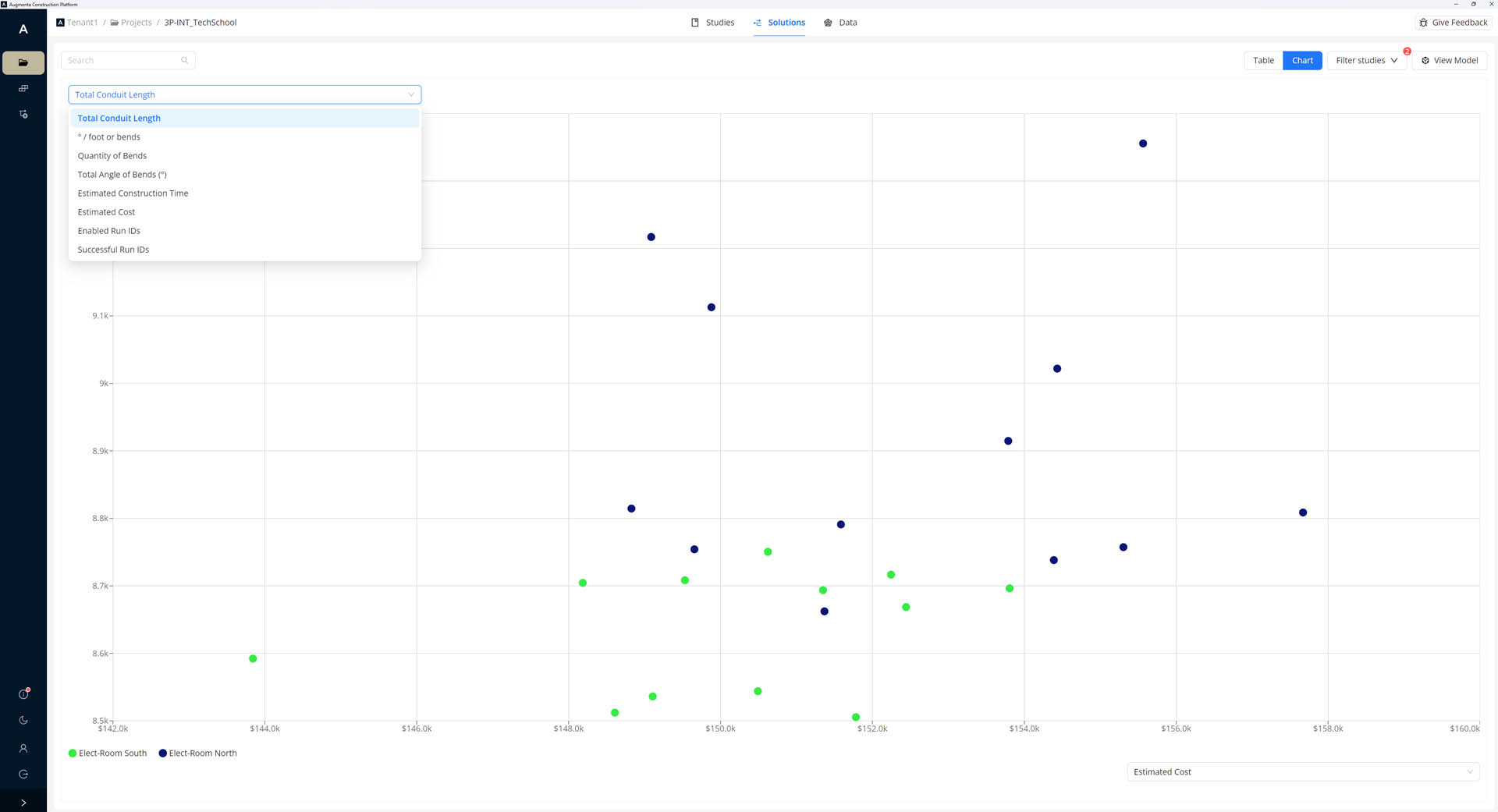Switch to Table view
The image size is (1498, 812).
click(x=1262, y=61)
